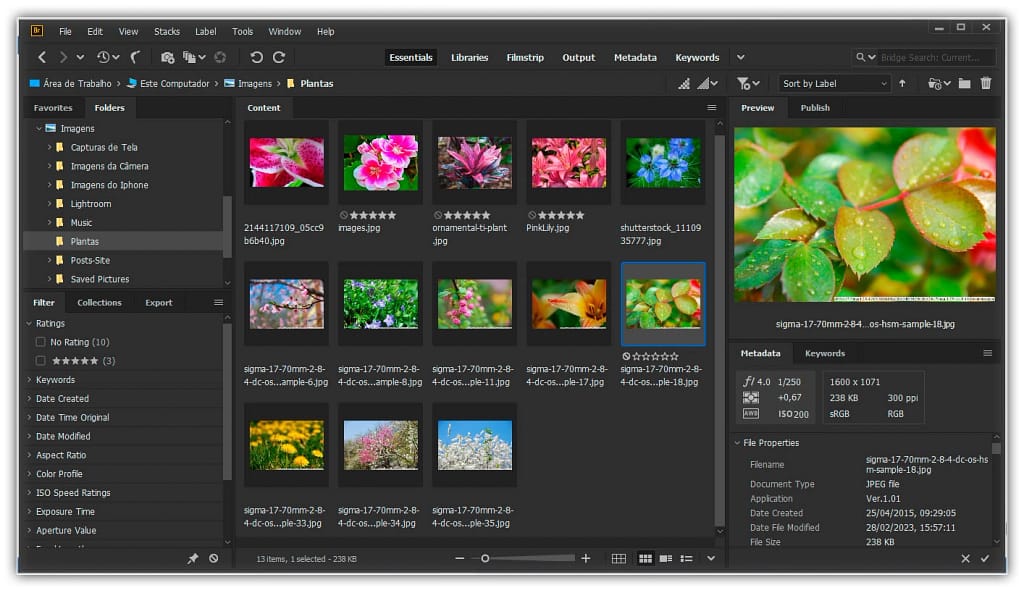Image resolution: width=1024 pixels, height=593 pixels.
Task: Apply metadata changes with checkmark
Action: click(985, 559)
